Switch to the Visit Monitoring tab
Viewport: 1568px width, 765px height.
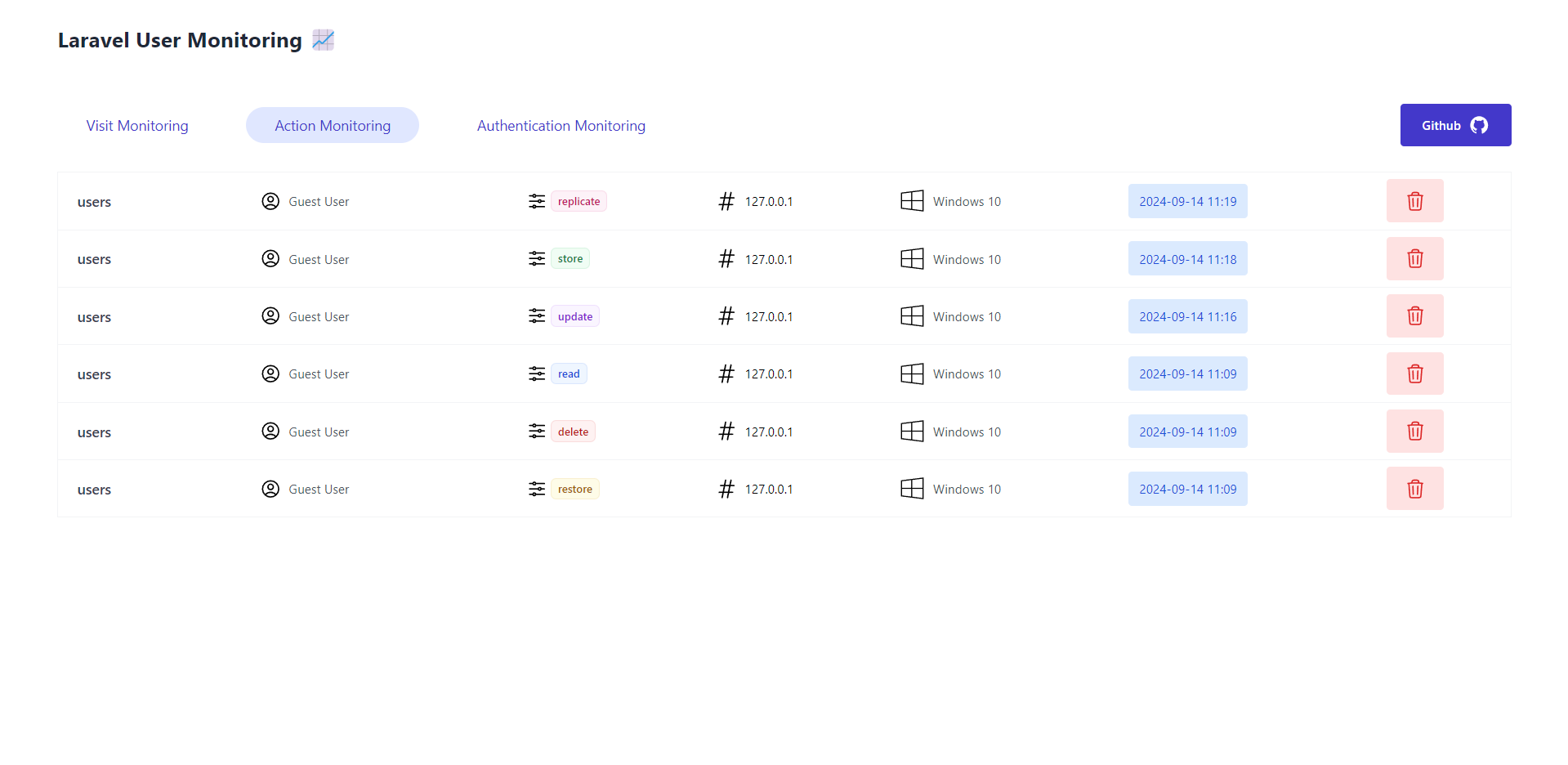(x=136, y=125)
